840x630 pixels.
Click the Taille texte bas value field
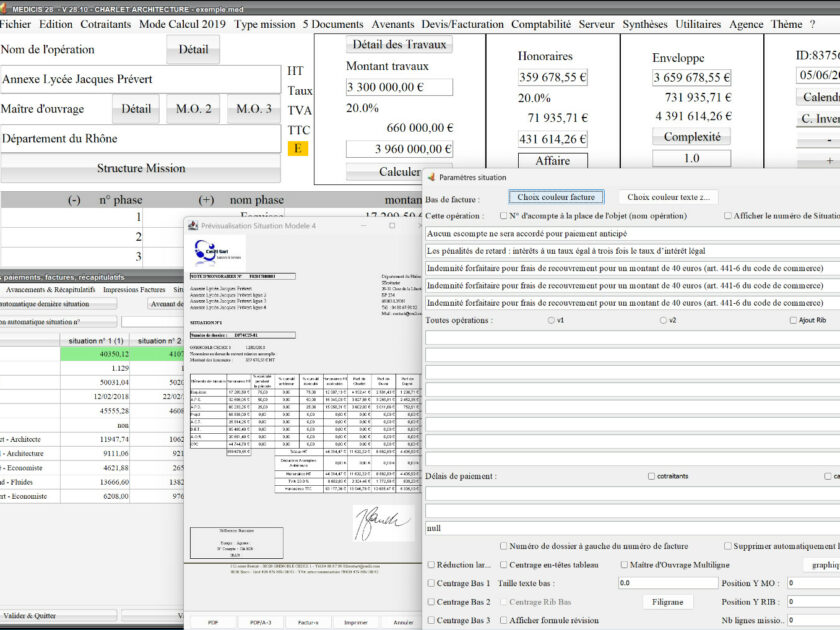[x=668, y=583]
